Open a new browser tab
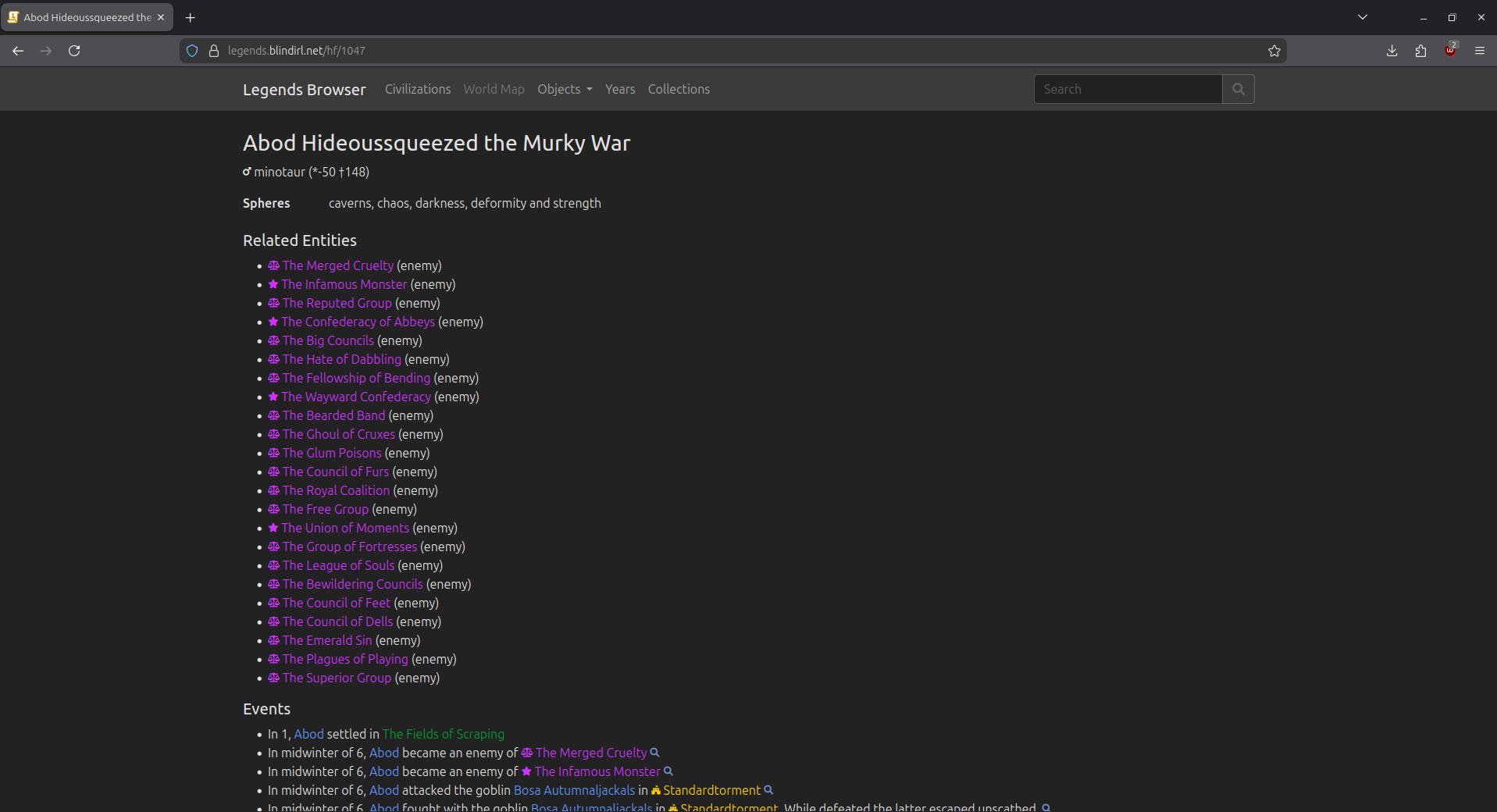 [190, 17]
